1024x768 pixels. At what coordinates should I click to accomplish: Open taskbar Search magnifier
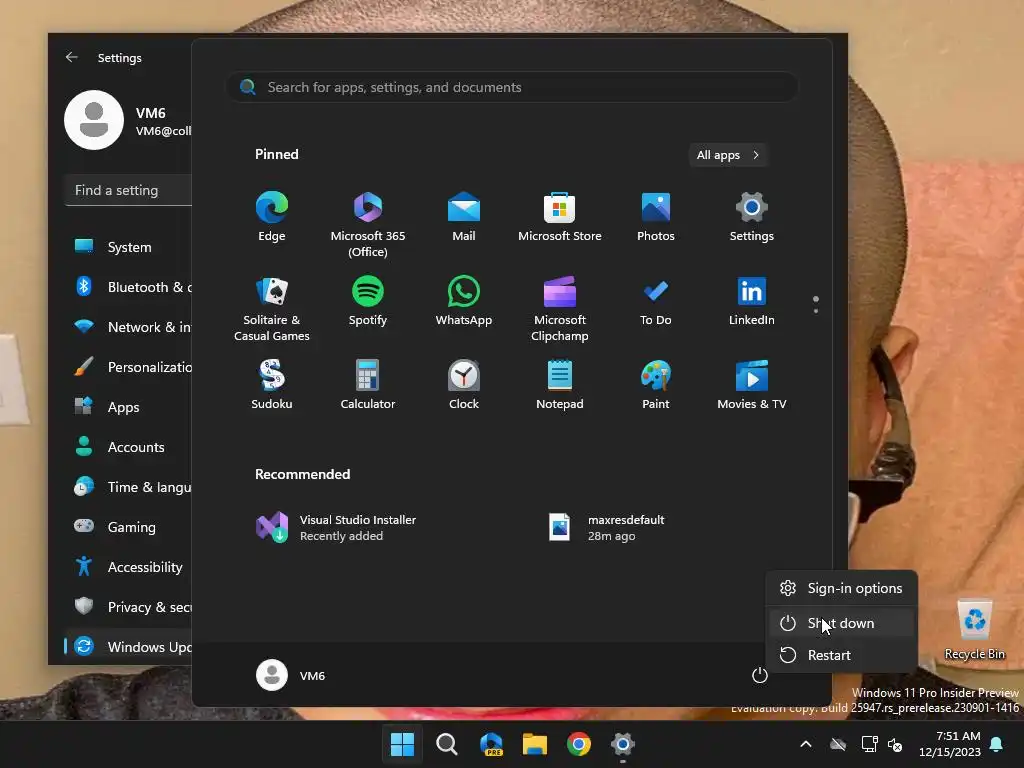click(x=447, y=744)
